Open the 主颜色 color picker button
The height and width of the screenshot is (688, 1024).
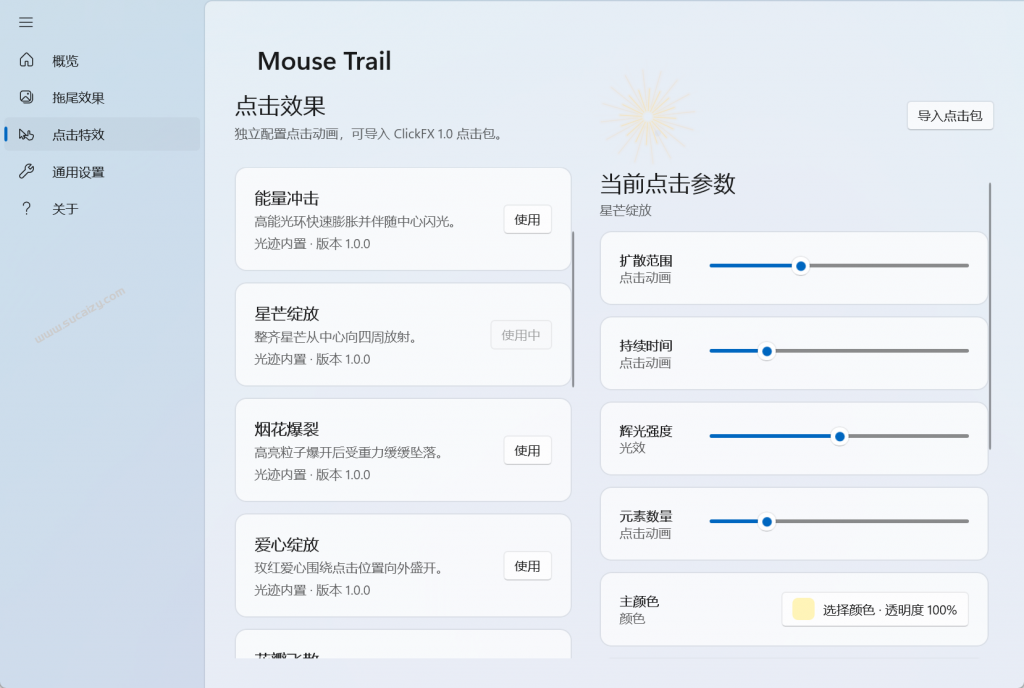pos(874,610)
